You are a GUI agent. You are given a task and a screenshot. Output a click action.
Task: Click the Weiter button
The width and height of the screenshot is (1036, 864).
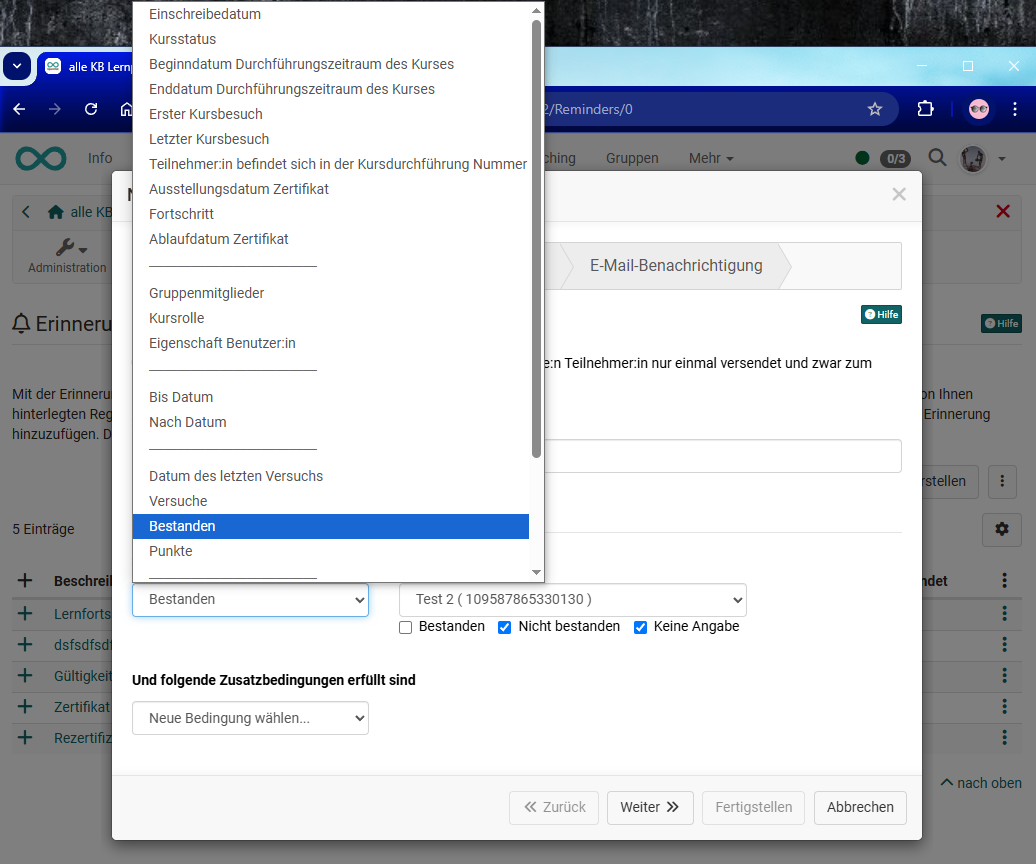[650, 807]
